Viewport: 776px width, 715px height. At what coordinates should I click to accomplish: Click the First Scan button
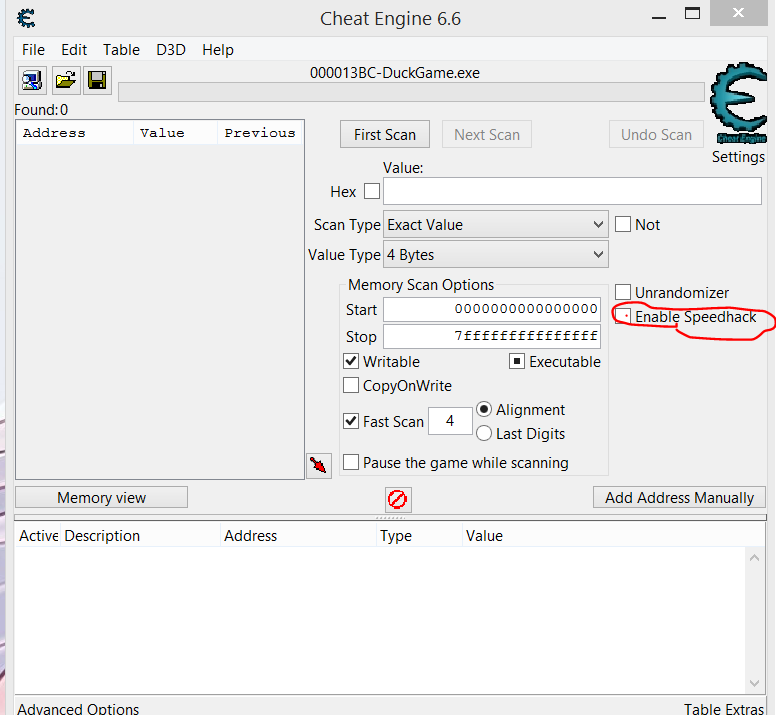[x=385, y=134]
